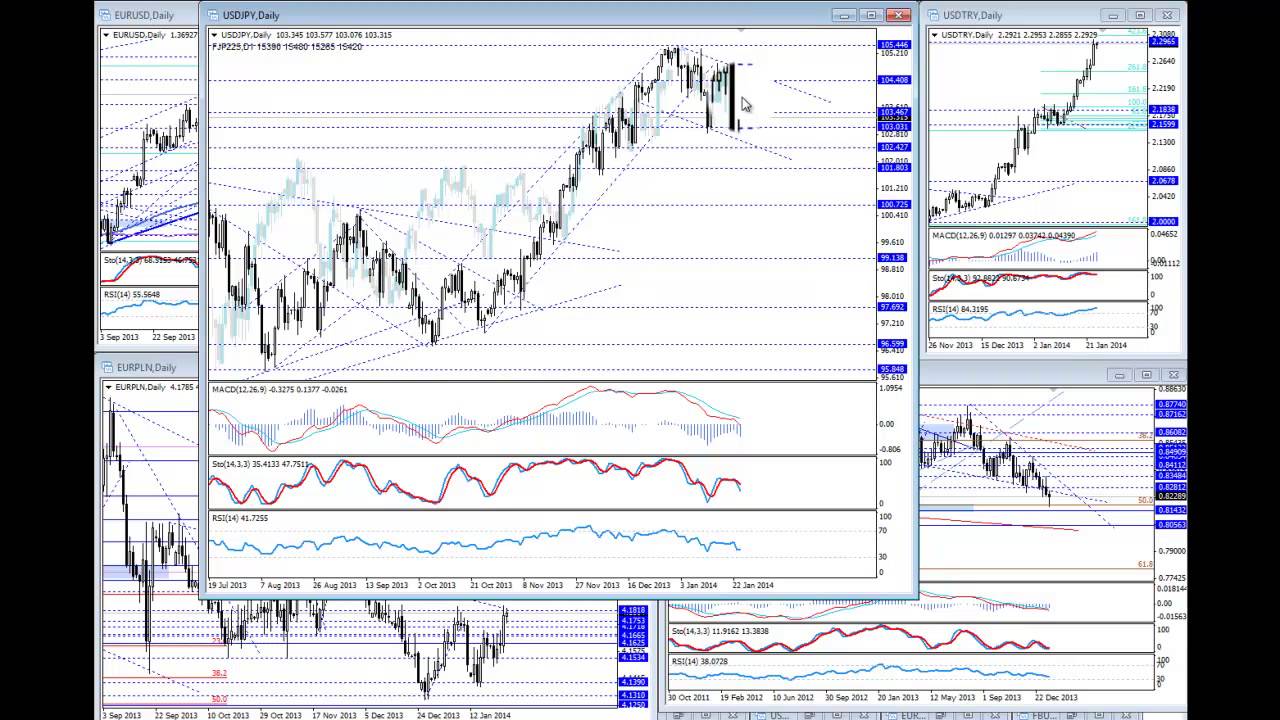Click the 0.87740 price level label
This screenshot has width=1280, height=720.
click(1171, 403)
